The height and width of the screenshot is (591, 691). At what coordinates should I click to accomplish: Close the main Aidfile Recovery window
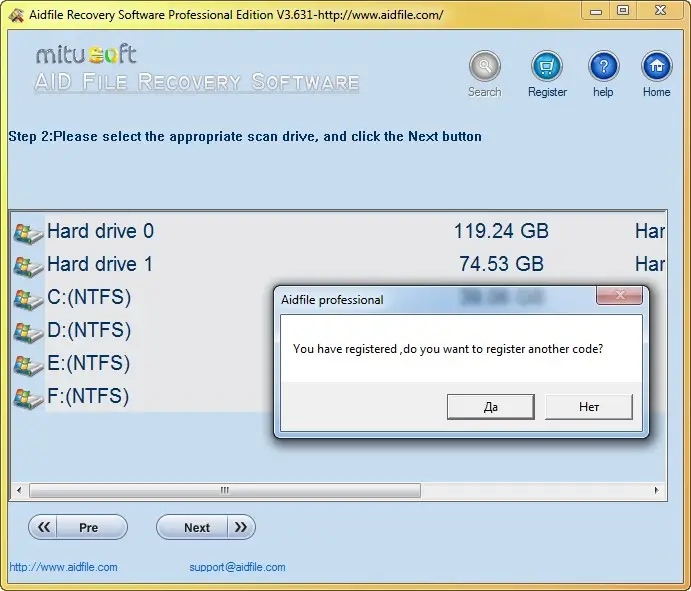pyautogui.click(x=660, y=11)
